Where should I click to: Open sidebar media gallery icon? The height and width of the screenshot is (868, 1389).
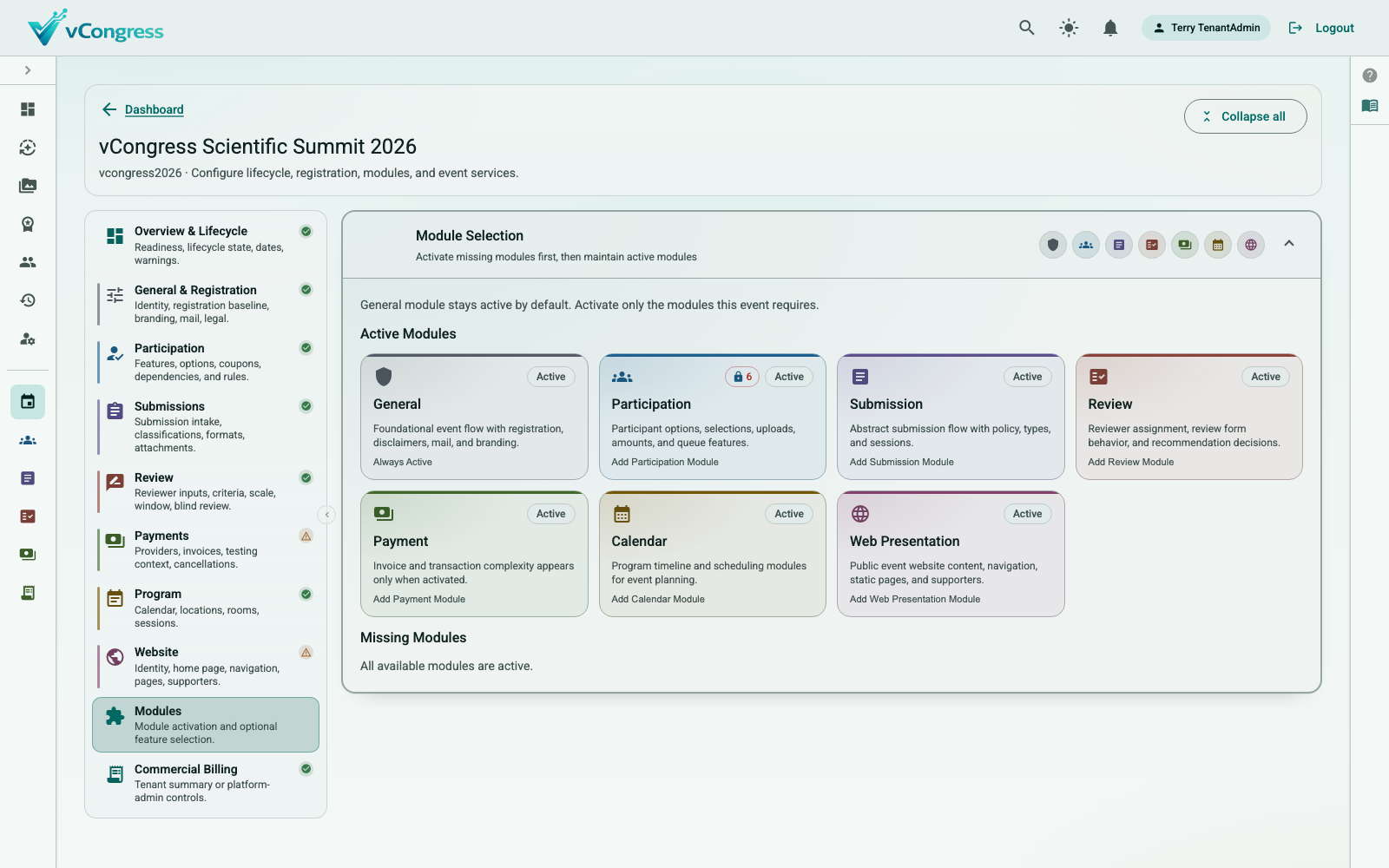[28, 186]
